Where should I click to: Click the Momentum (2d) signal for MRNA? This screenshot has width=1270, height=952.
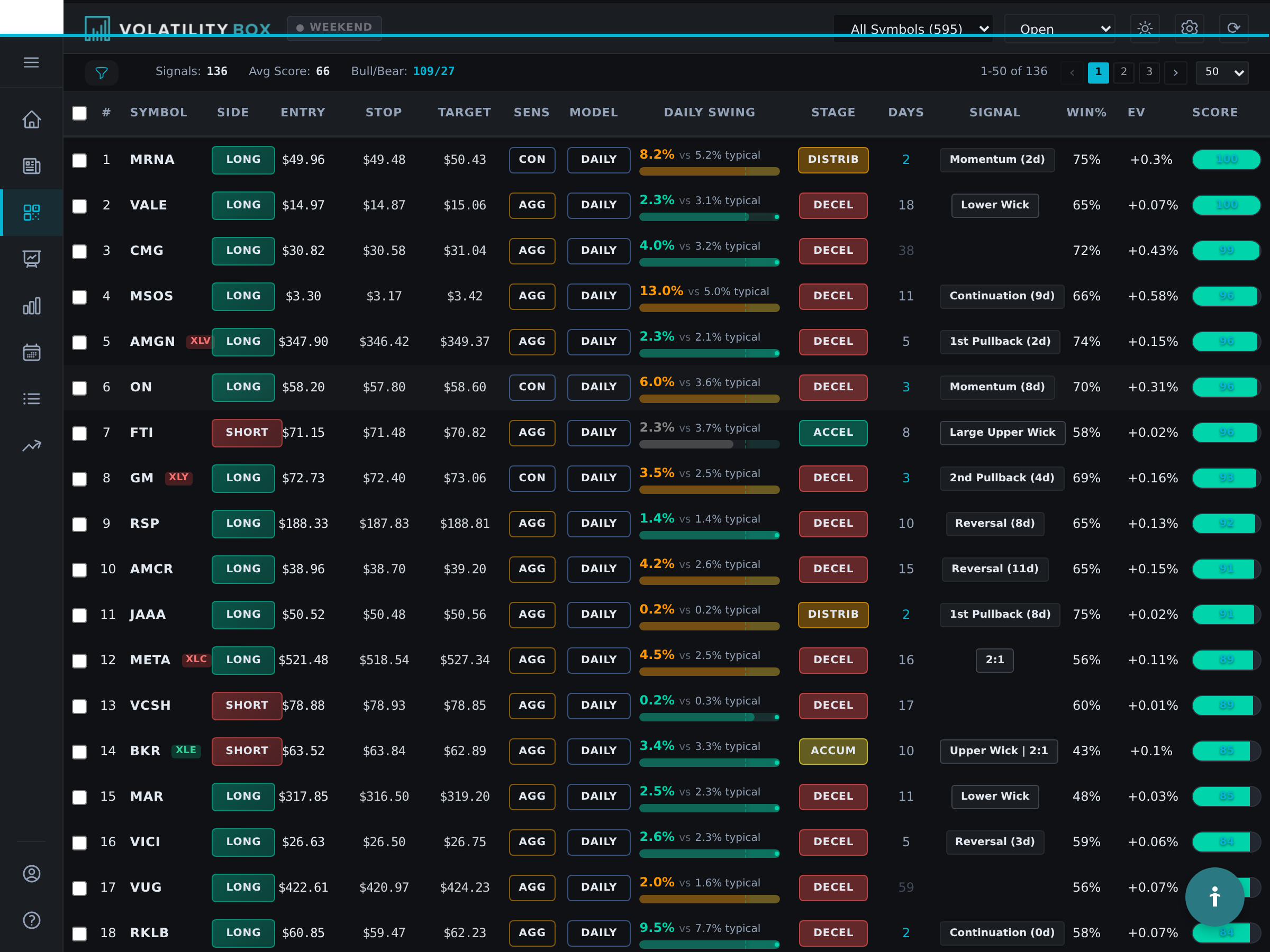[997, 160]
